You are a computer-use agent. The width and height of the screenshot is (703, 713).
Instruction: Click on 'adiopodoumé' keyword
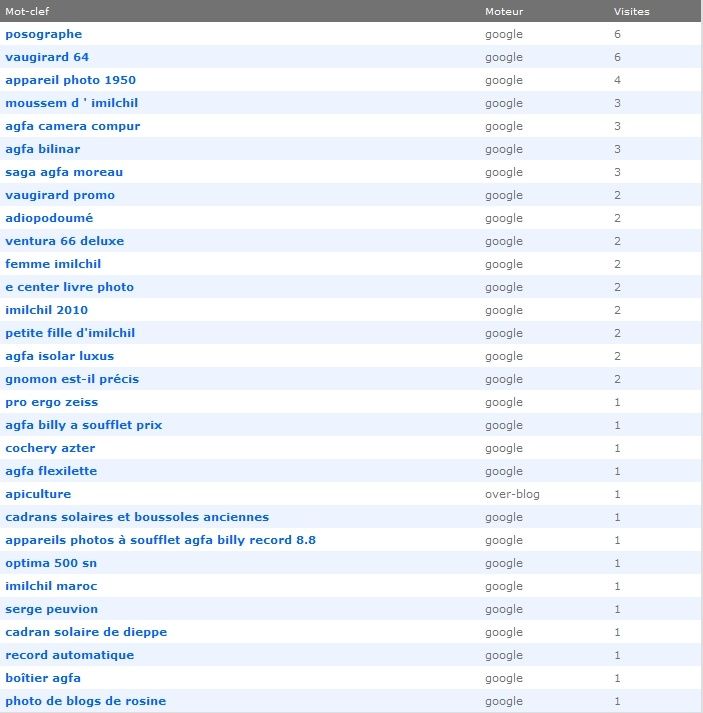pyautogui.click(x=49, y=218)
